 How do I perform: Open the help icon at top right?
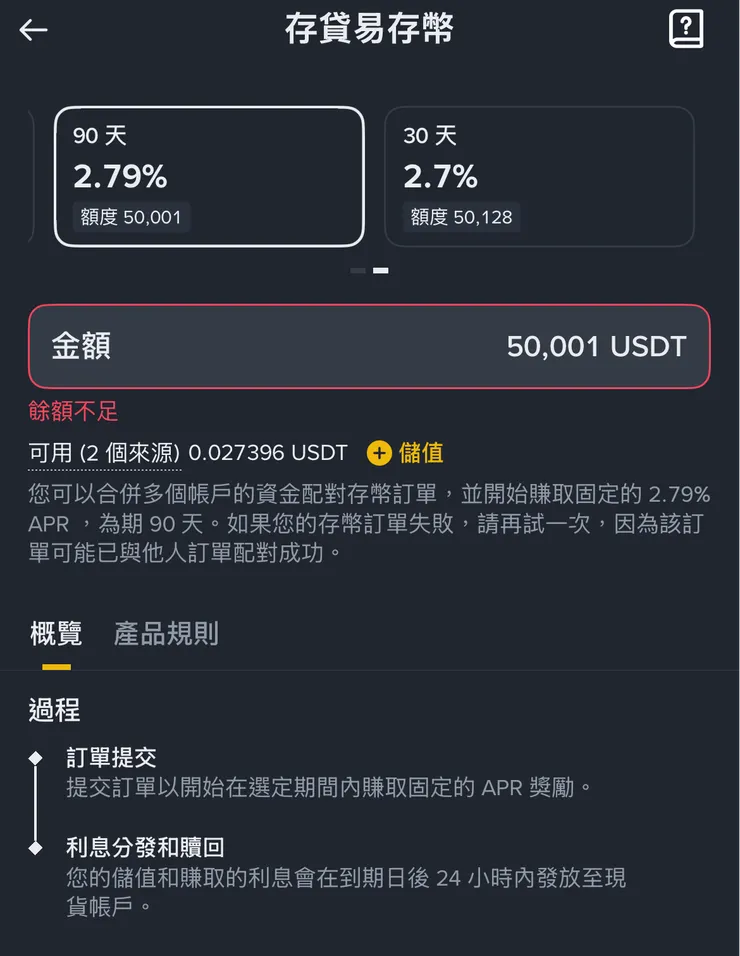[685, 29]
